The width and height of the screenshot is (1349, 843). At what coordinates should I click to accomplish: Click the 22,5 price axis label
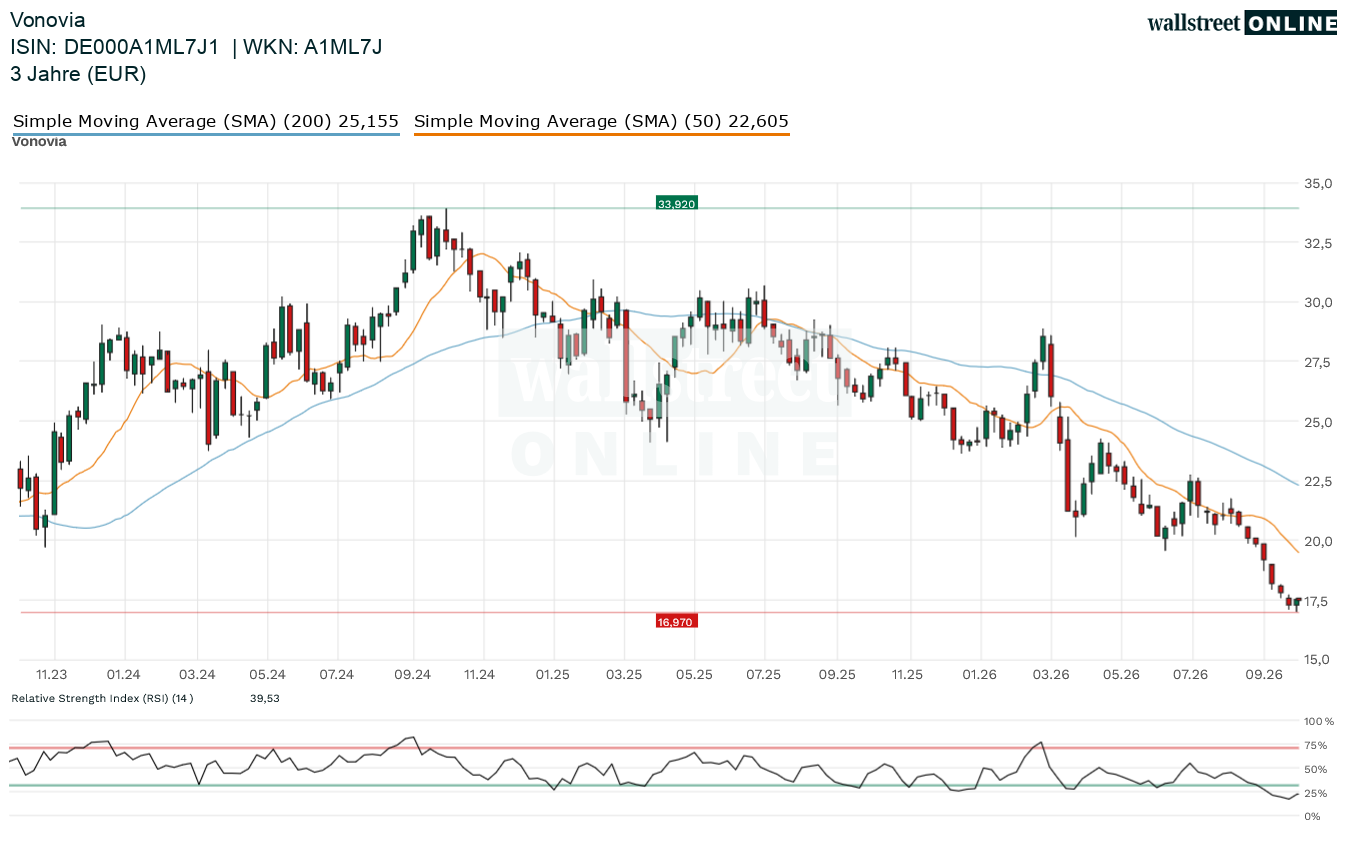click(x=1318, y=481)
